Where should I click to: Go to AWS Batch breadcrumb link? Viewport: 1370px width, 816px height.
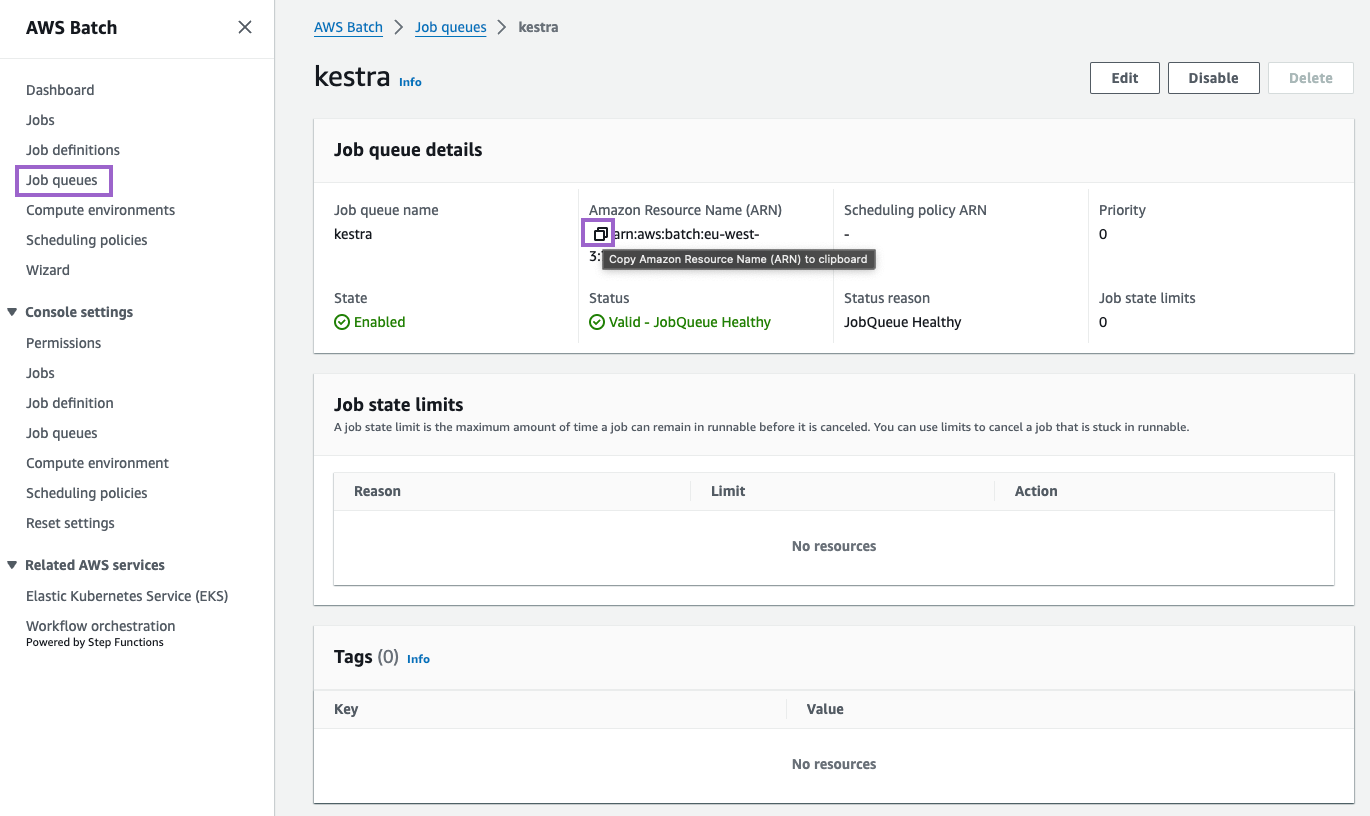[x=348, y=27]
